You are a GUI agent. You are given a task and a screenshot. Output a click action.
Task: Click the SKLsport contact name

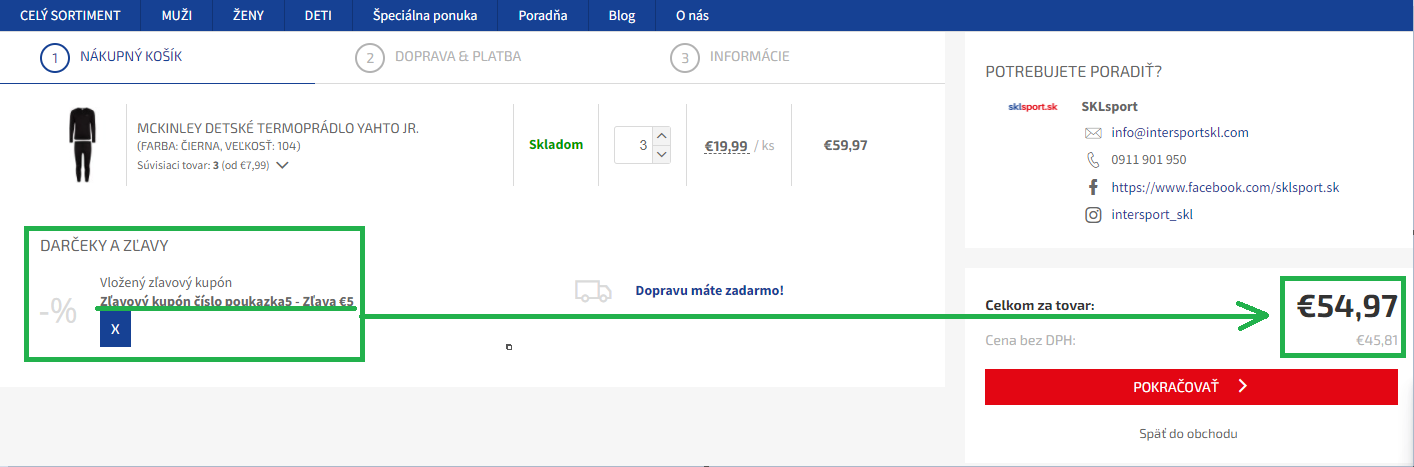coord(1109,106)
